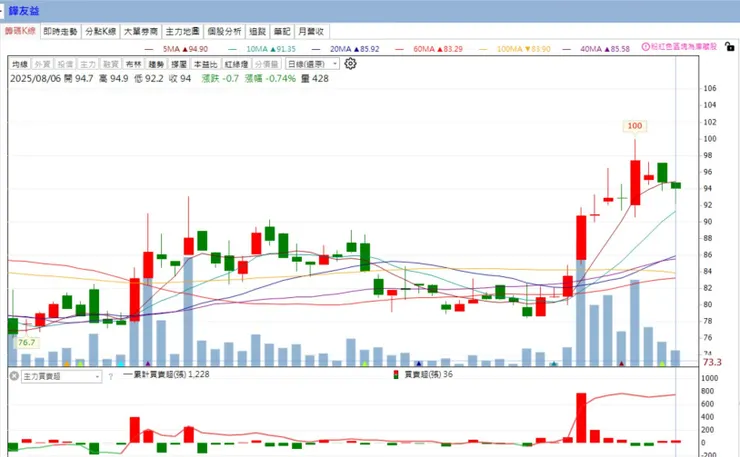Toggle the 外資 overlay button
The image size is (740, 457).
click(42, 64)
